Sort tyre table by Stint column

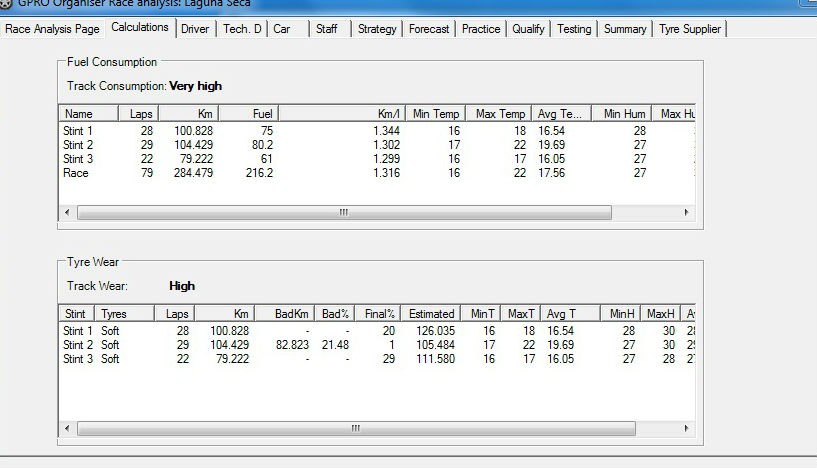[76, 314]
